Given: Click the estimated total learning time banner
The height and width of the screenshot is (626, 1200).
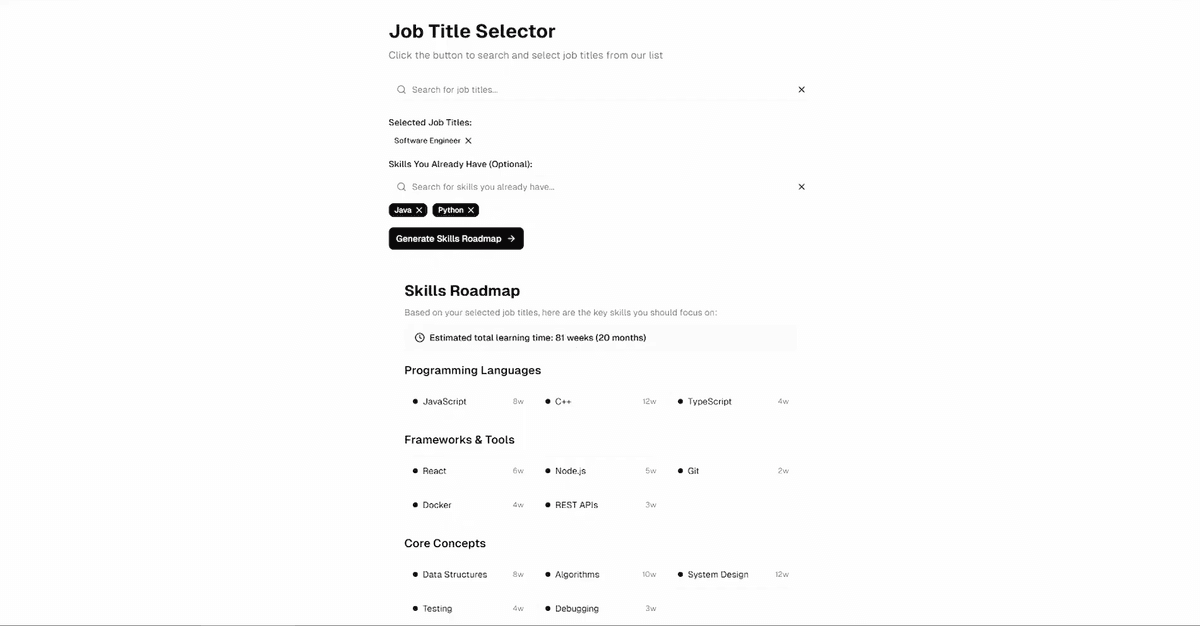Looking at the screenshot, I should point(600,337).
